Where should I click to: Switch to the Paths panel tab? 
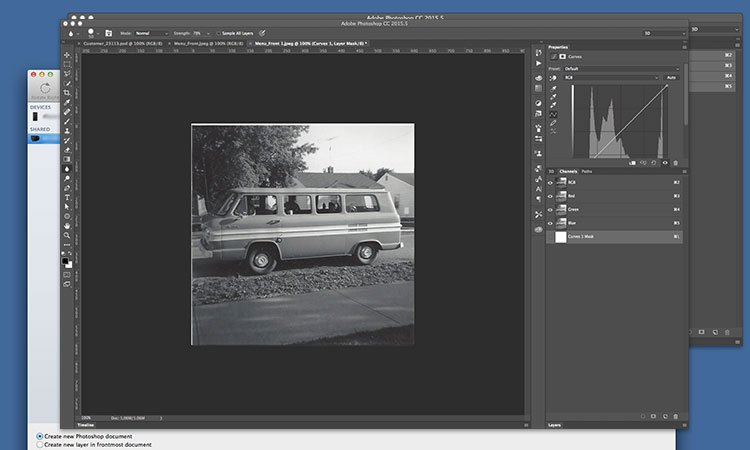[587, 171]
